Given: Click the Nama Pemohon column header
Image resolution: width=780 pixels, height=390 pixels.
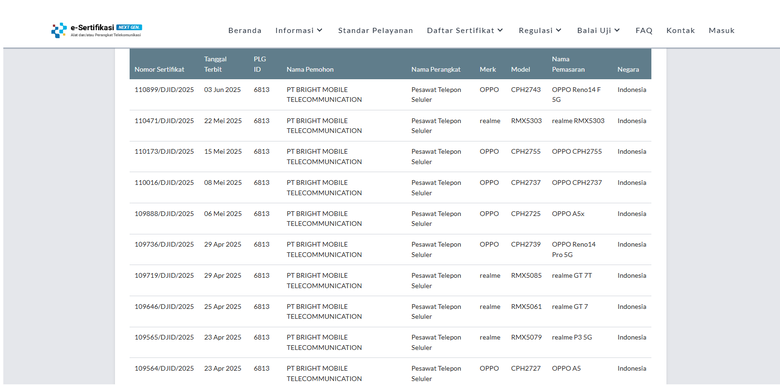Looking at the screenshot, I should pos(310,70).
